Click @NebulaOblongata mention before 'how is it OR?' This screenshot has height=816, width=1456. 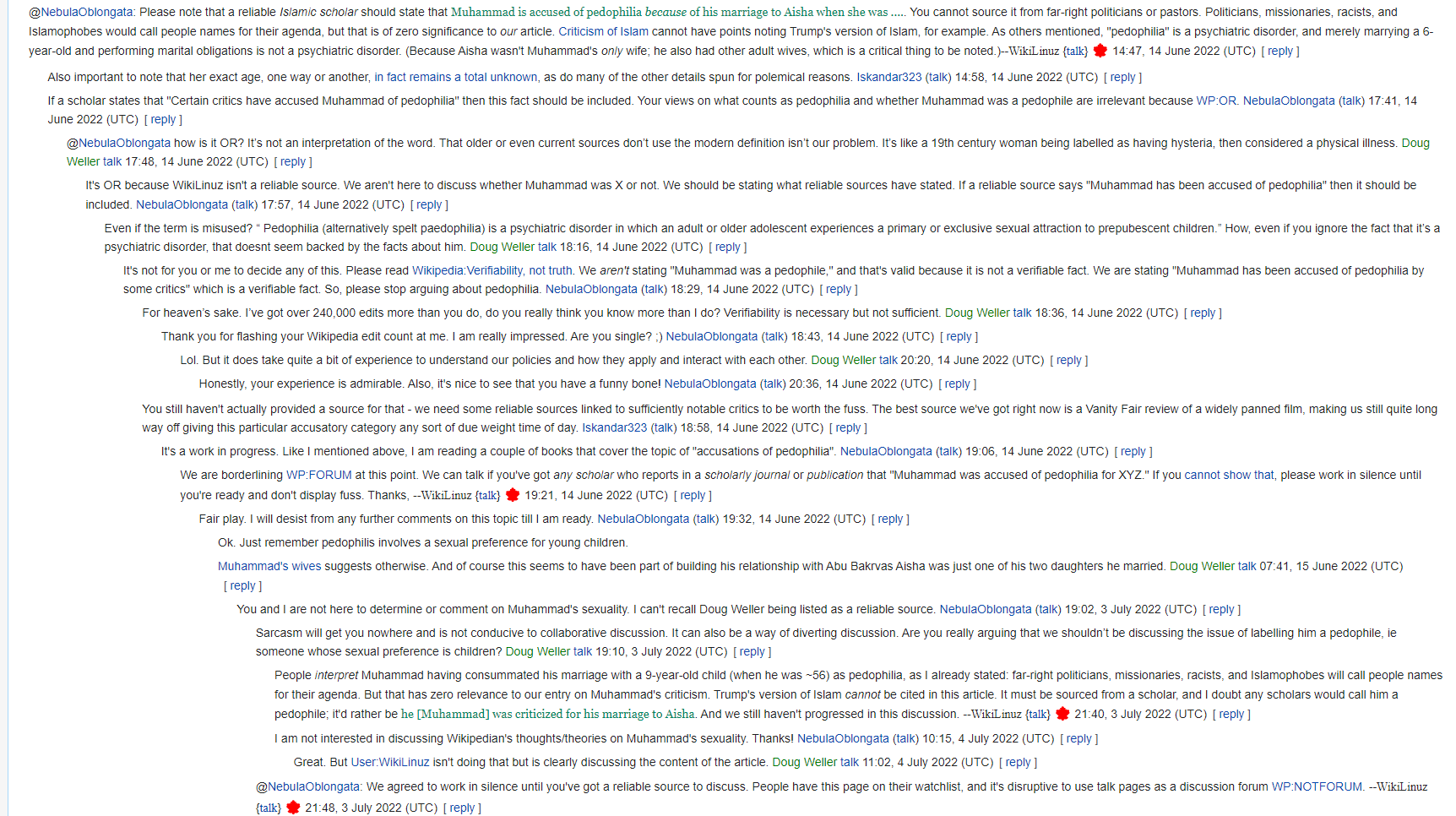pyautogui.click(x=118, y=143)
